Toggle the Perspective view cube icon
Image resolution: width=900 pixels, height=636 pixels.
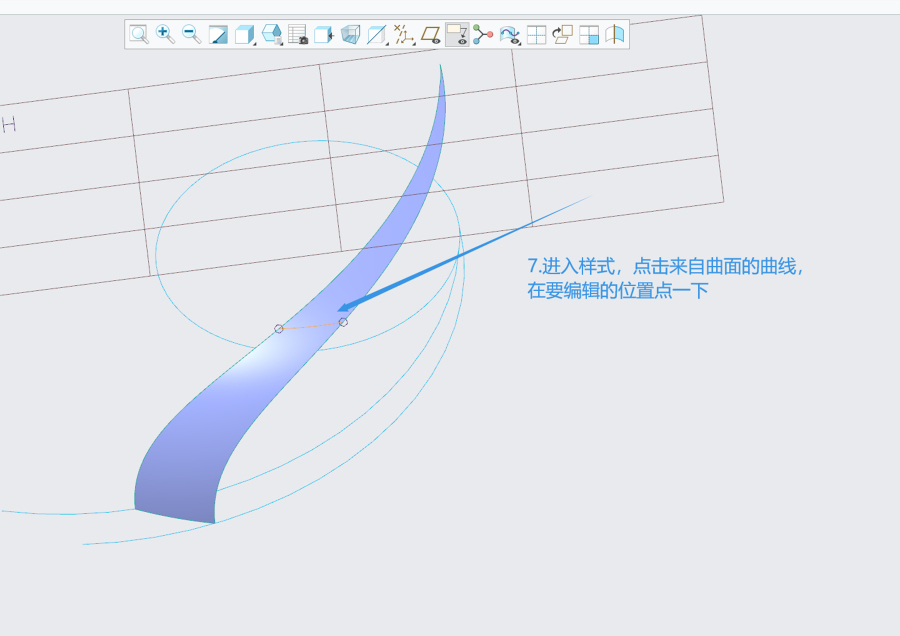click(x=350, y=35)
